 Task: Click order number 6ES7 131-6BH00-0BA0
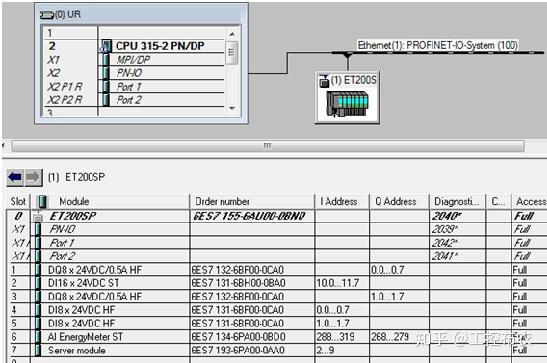click(x=239, y=283)
